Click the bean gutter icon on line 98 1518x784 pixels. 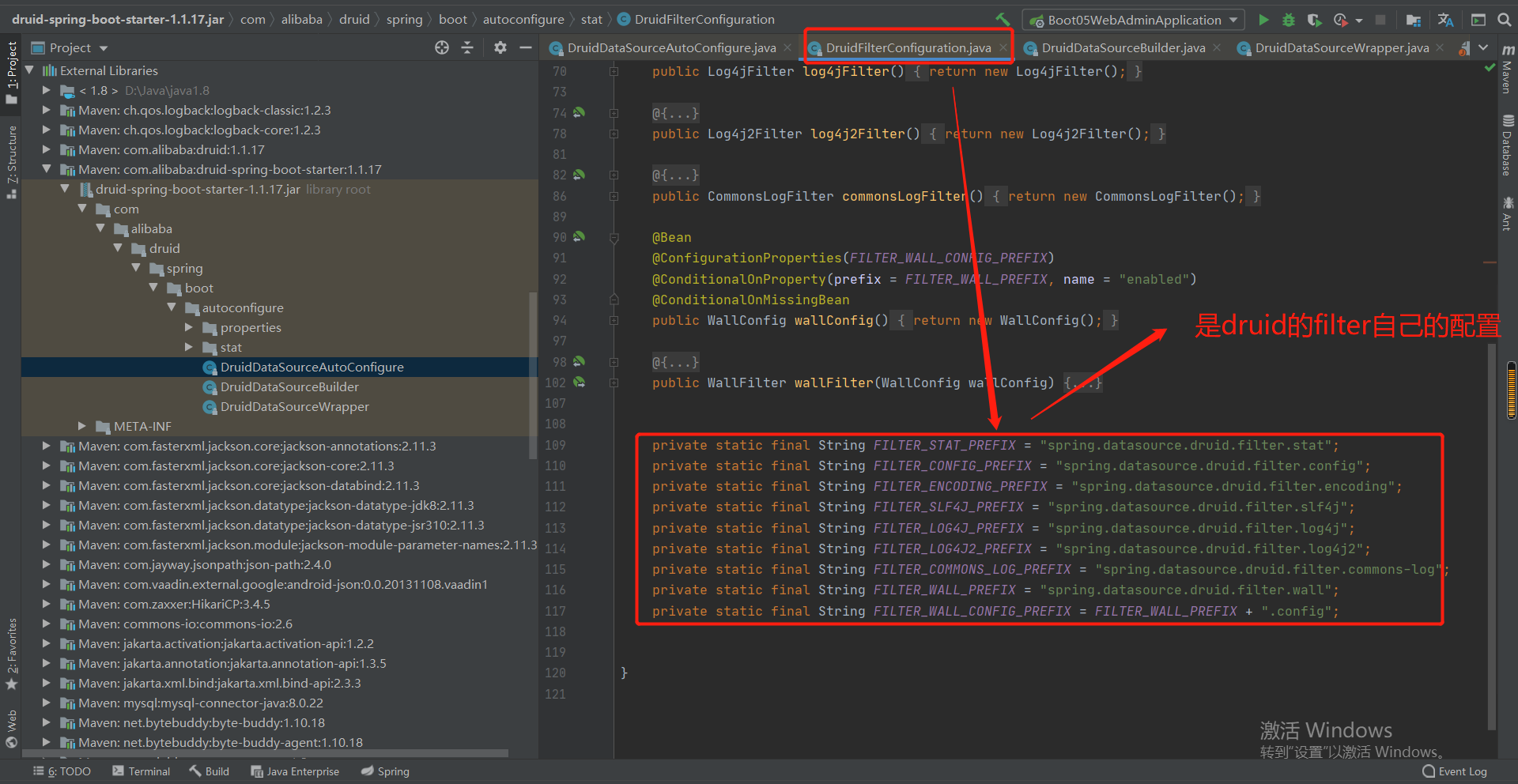click(x=580, y=361)
